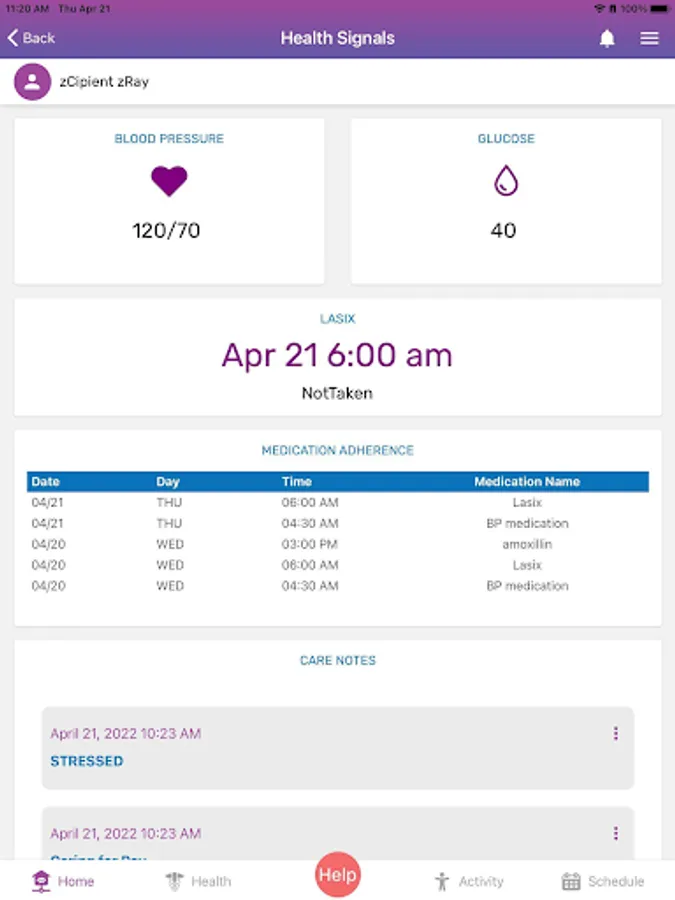The image size is (675, 900).
Task: Tap the zCipient zRay profile avatar
Action: (32, 82)
